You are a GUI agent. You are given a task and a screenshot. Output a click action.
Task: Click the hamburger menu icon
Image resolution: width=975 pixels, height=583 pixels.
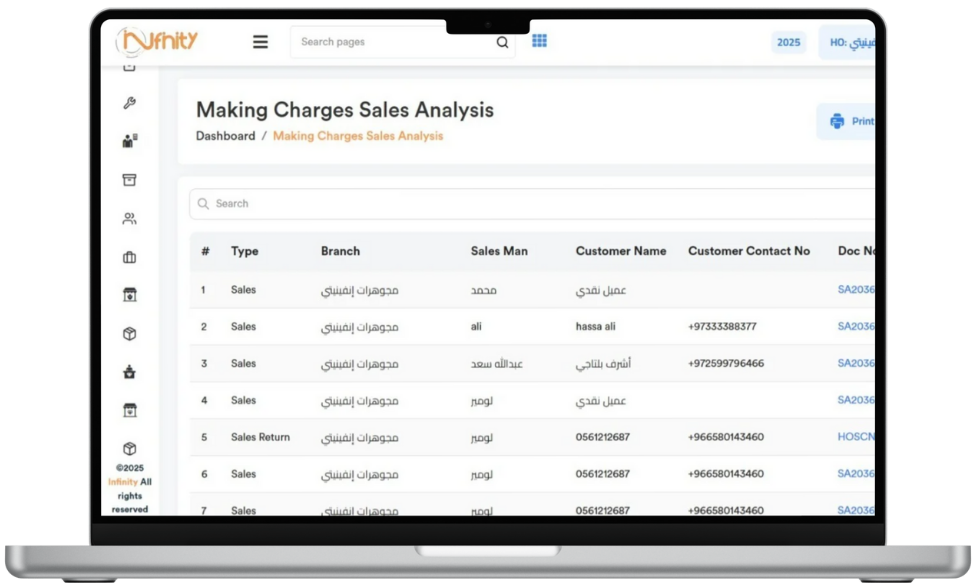(260, 42)
